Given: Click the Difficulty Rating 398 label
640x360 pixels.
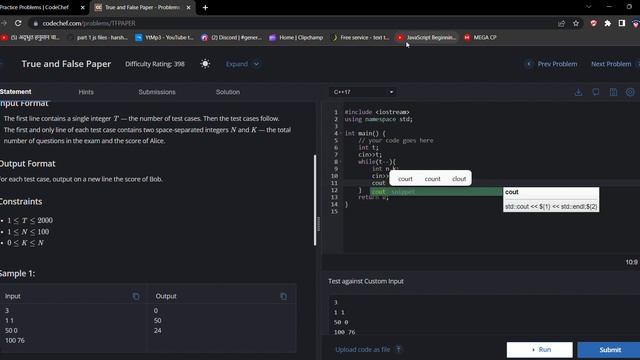Looking at the screenshot, I should coord(155,64).
